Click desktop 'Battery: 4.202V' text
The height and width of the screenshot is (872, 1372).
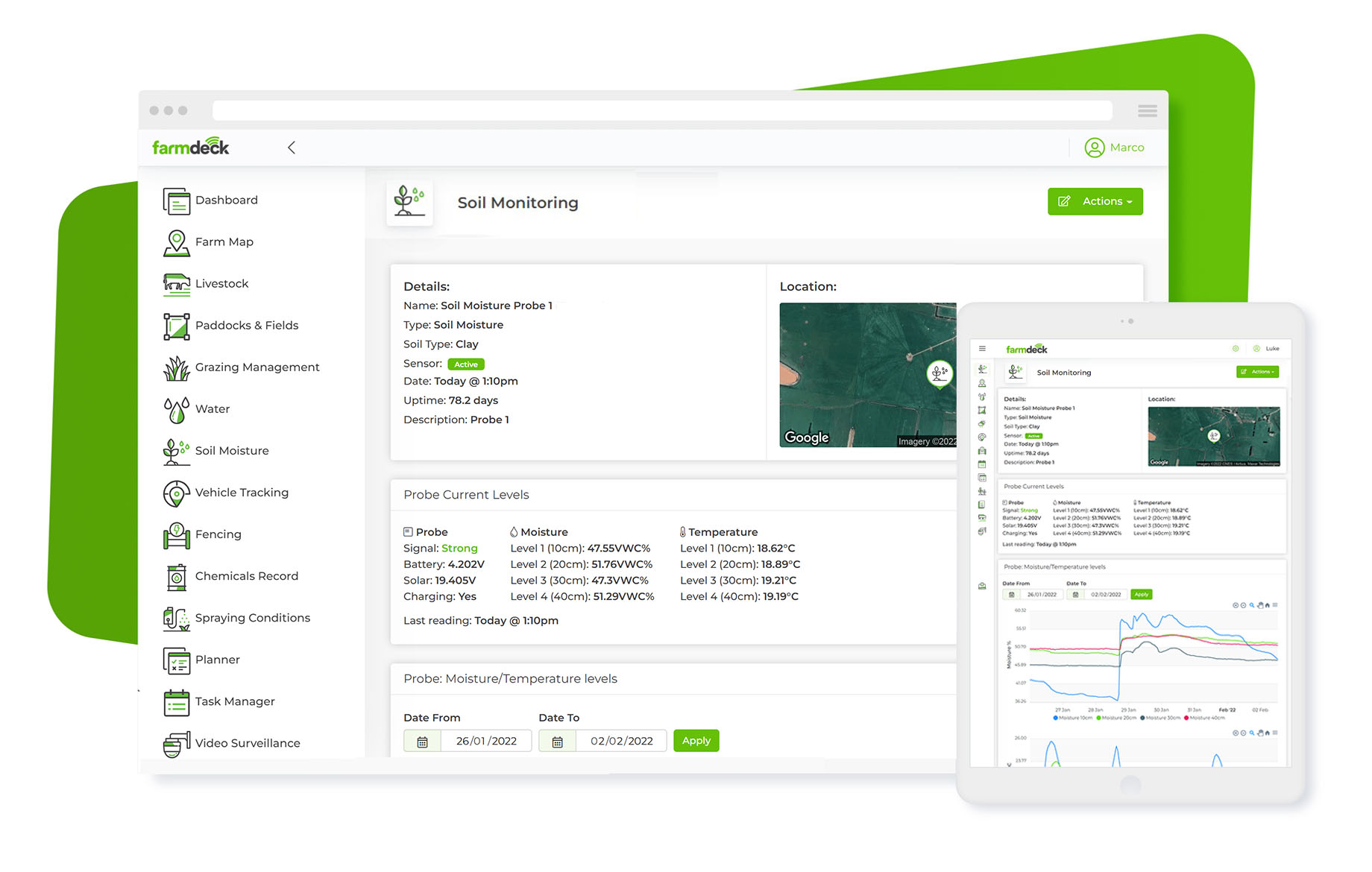444,565
